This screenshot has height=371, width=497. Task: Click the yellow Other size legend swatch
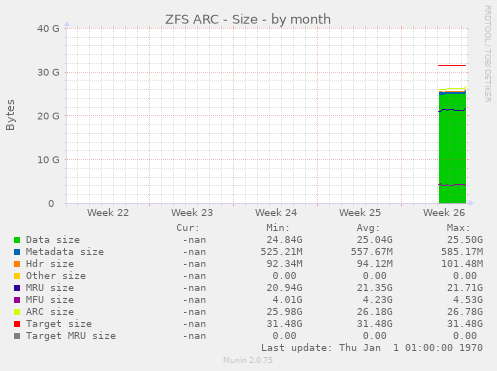tap(17, 276)
